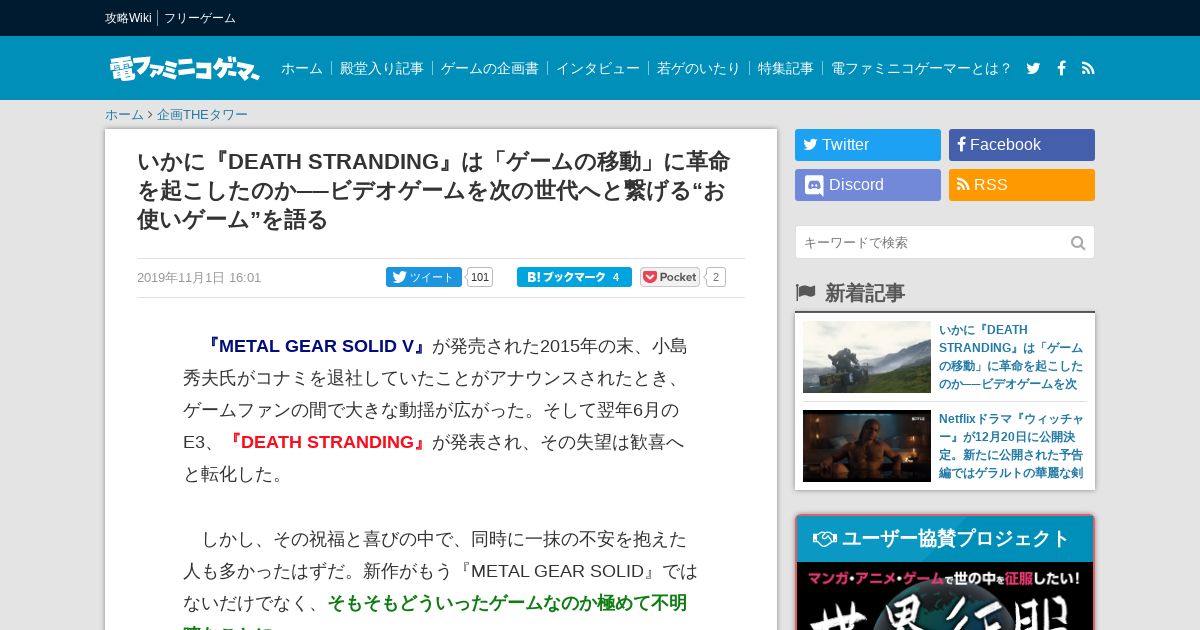Click the Facebook icon in header

click(1061, 68)
